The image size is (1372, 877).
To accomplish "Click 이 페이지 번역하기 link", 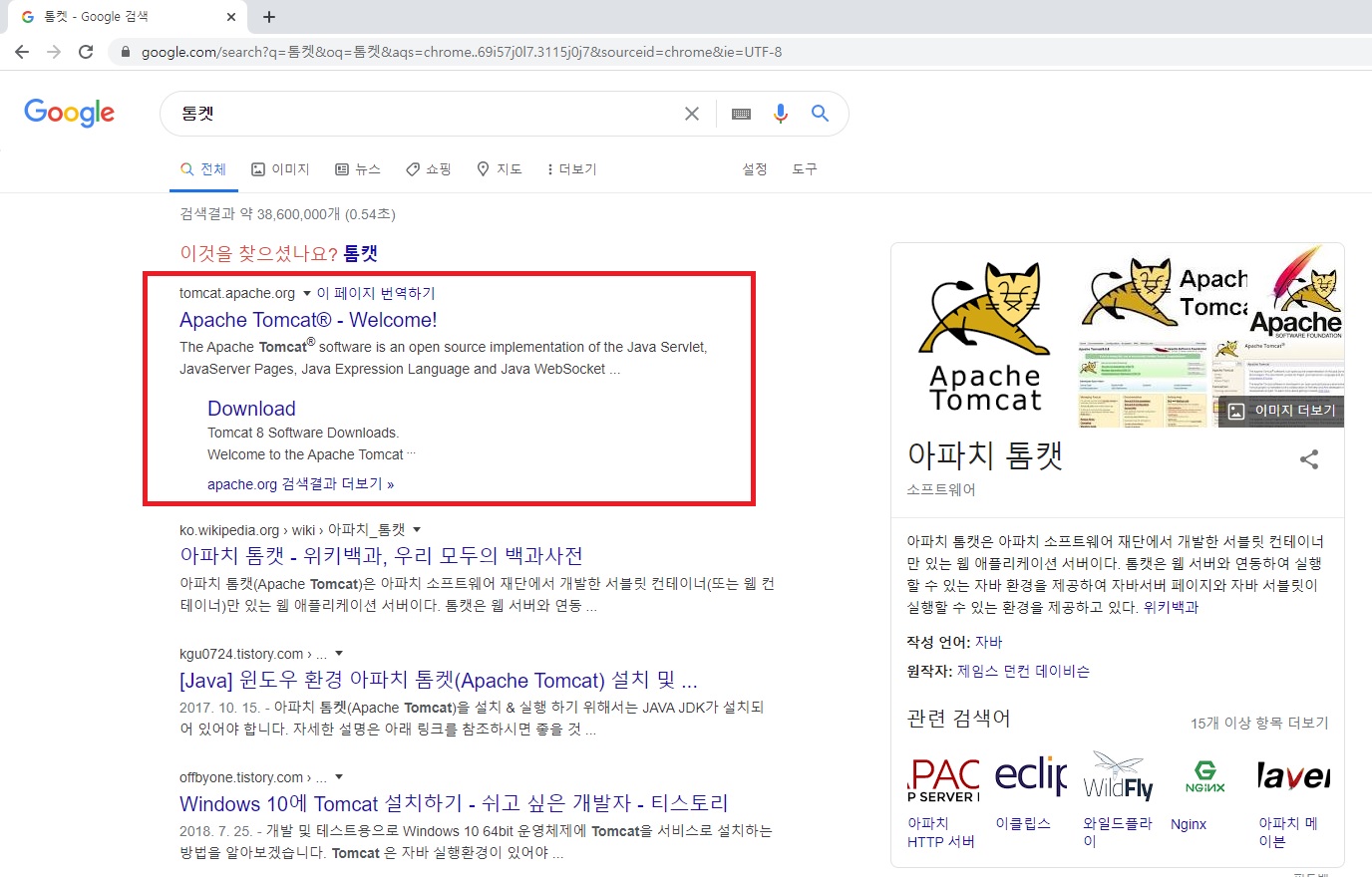I will [x=376, y=293].
